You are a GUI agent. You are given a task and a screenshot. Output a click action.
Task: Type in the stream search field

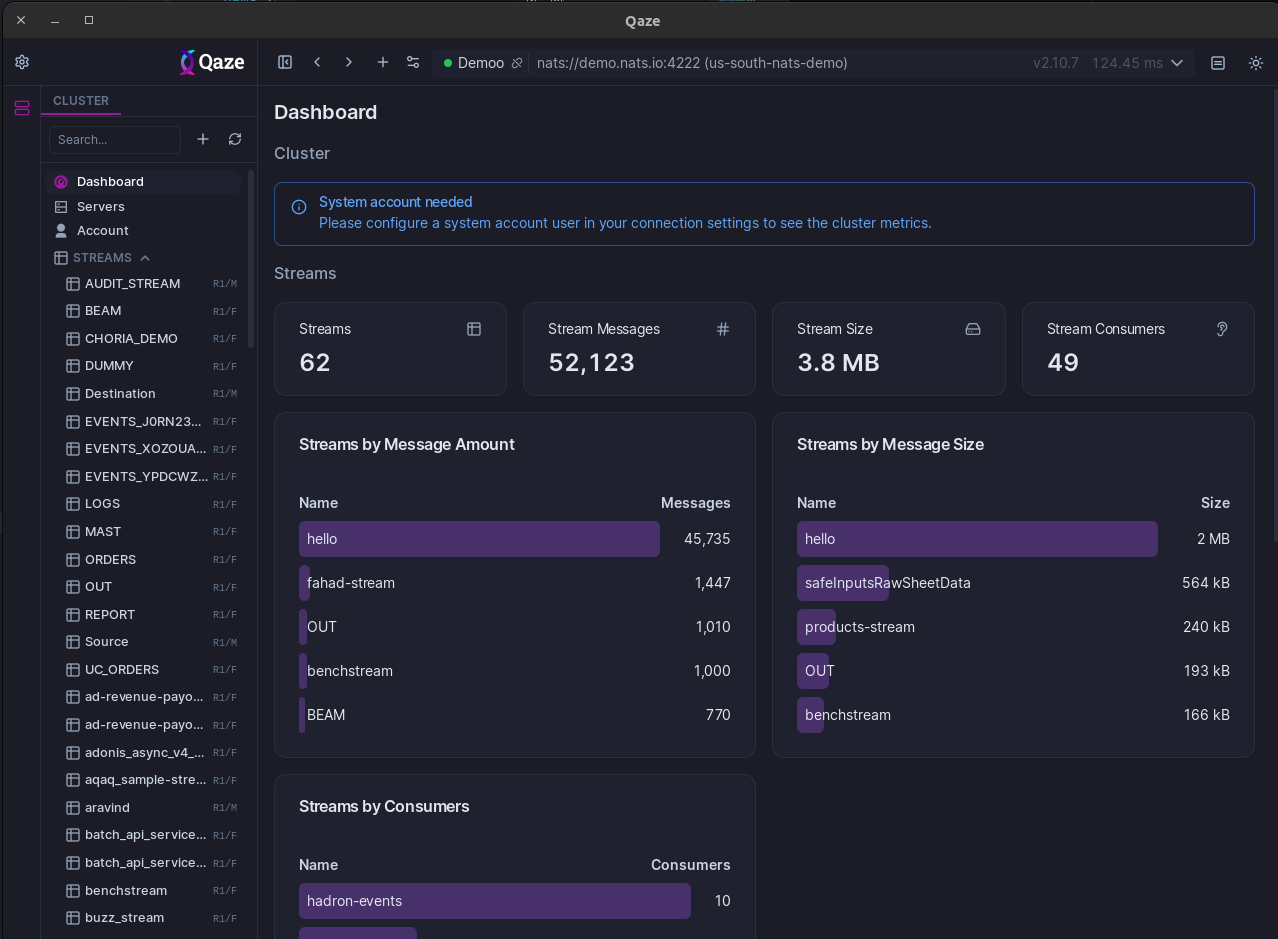point(114,139)
